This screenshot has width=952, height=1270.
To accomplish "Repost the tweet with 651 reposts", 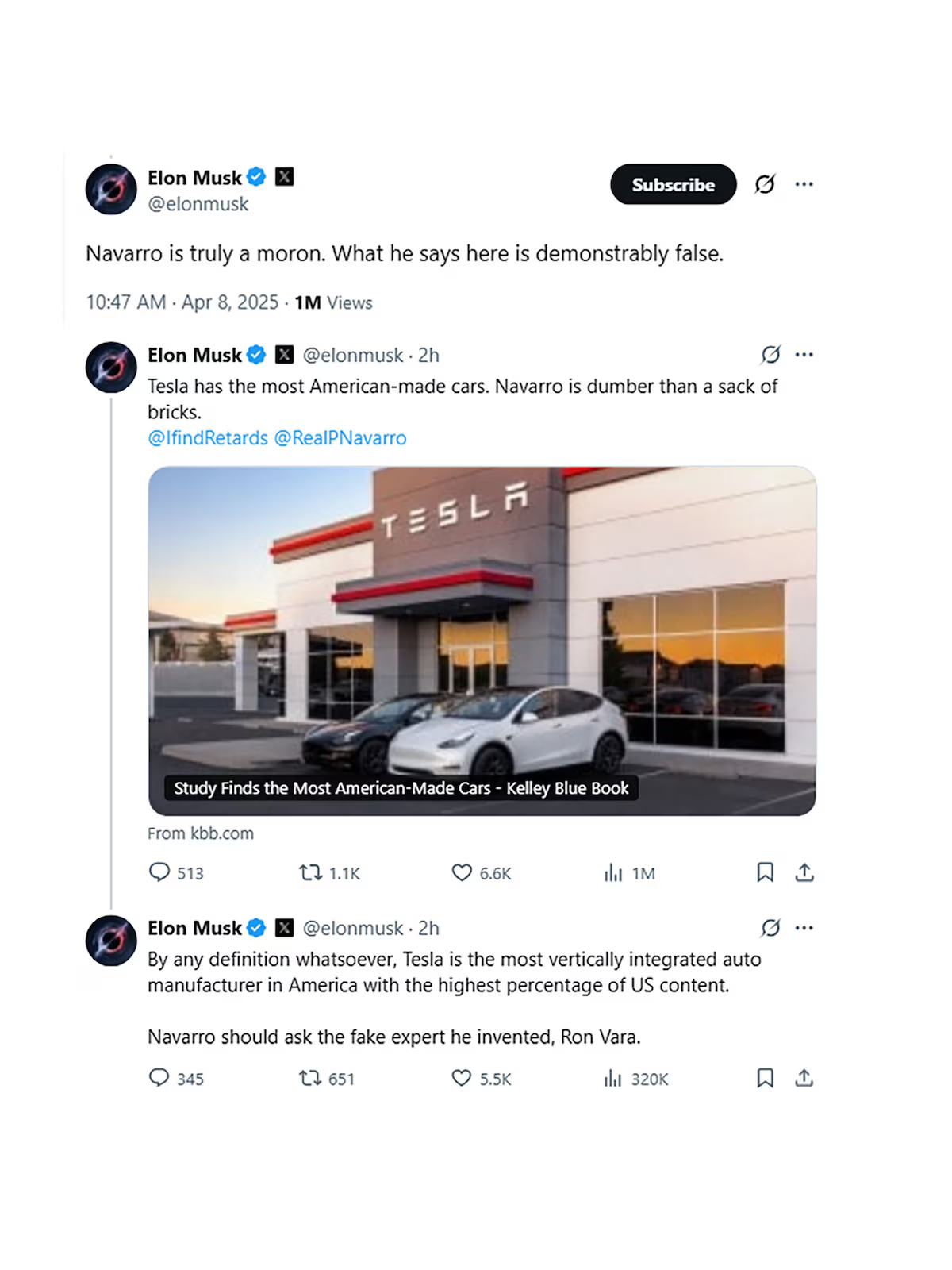I will 310,1078.
